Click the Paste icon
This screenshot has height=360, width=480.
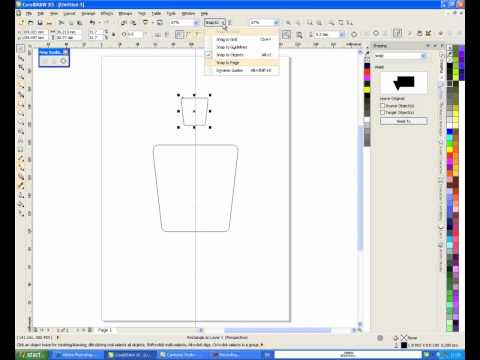tap(79, 23)
